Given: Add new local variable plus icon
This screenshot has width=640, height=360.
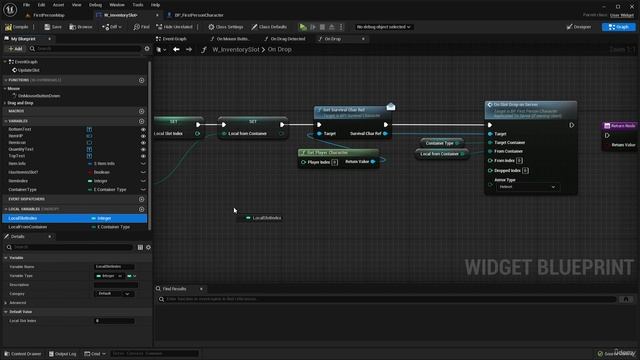Looking at the screenshot, I should click(142, 209).
